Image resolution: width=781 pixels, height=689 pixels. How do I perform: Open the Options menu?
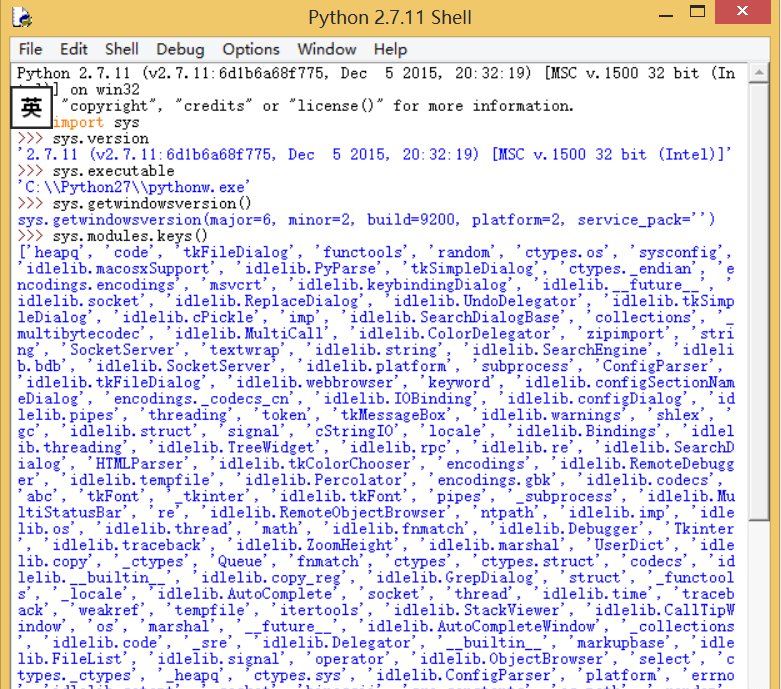(x=251, y=49)
